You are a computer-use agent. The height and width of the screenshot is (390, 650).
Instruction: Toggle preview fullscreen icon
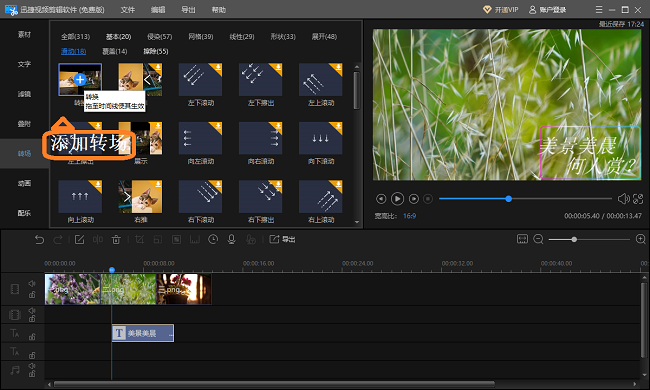click(638, 199)
